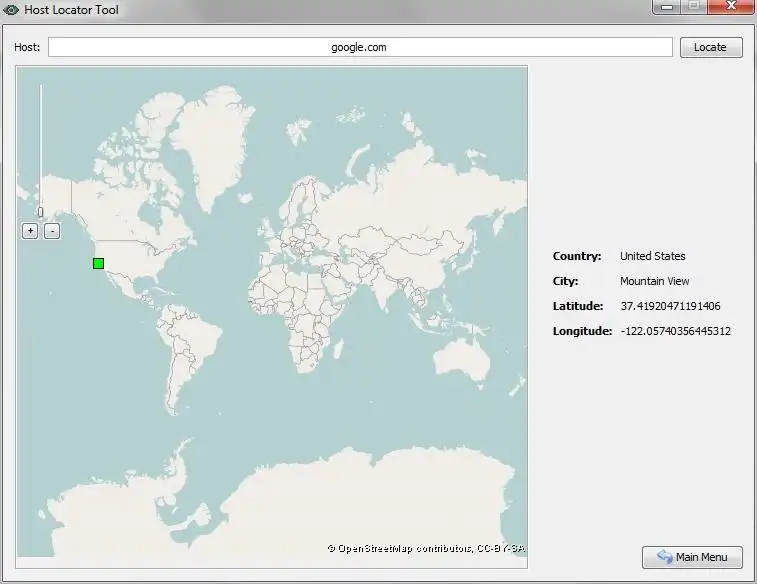
Task: Click the Country: label
Action: (x=577, y=256)
